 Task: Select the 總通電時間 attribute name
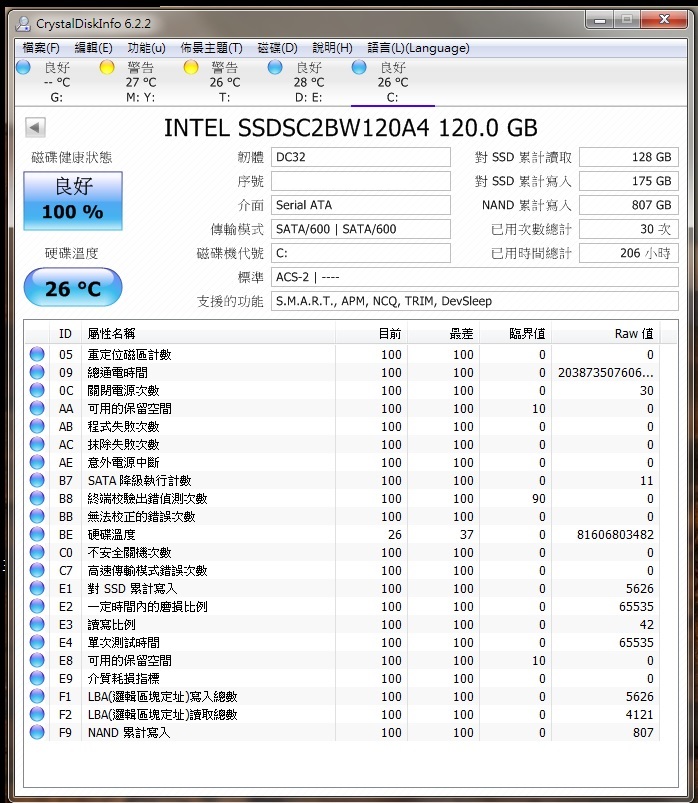tap(117, 372)
